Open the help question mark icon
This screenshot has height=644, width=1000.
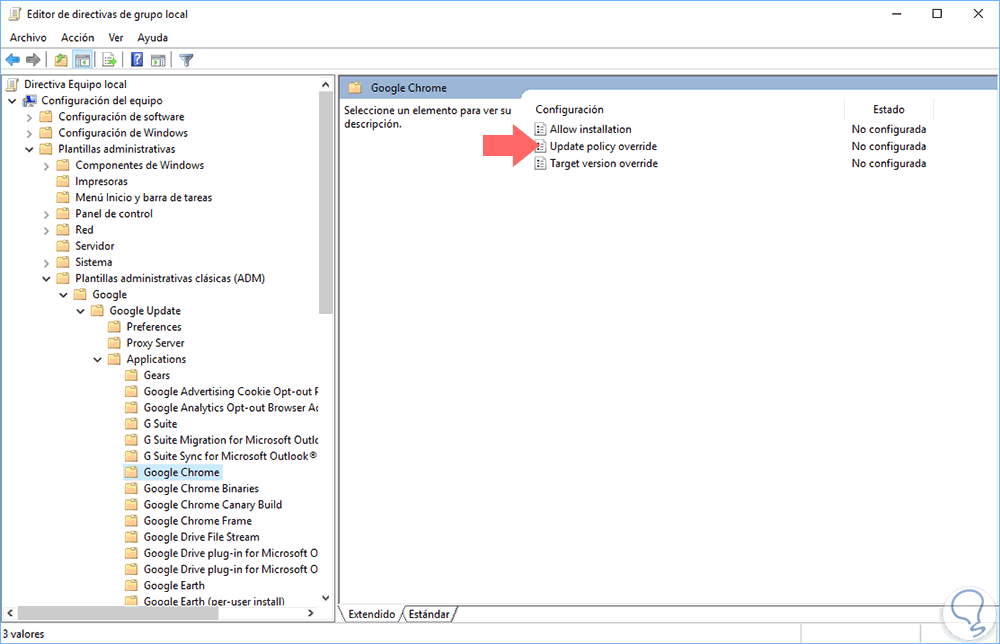pyautogui.click(x=136, y=60)
